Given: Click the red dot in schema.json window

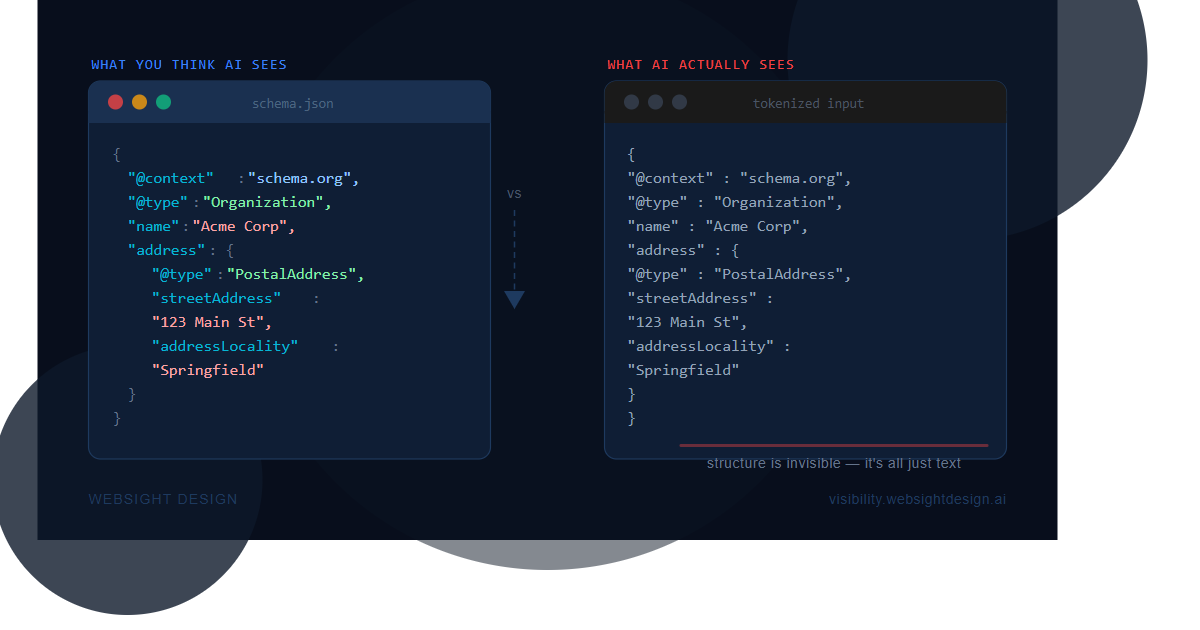Looking at the screenshot, I should (116, 102).
